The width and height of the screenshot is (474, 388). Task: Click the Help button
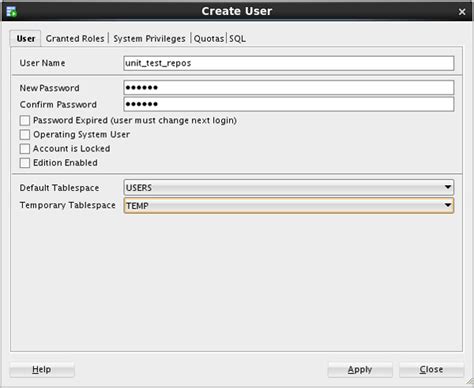[x=42, y=370]
